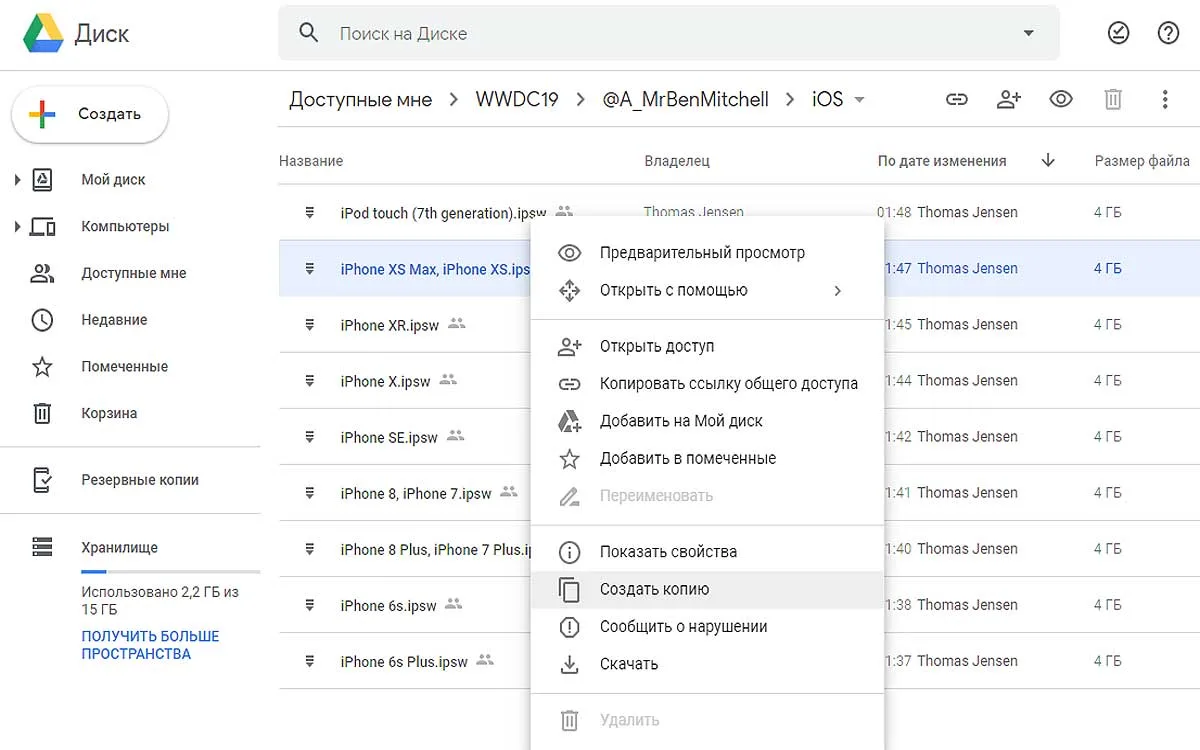
Task: Open the offline ready status icon
Action: point(1118,33)
